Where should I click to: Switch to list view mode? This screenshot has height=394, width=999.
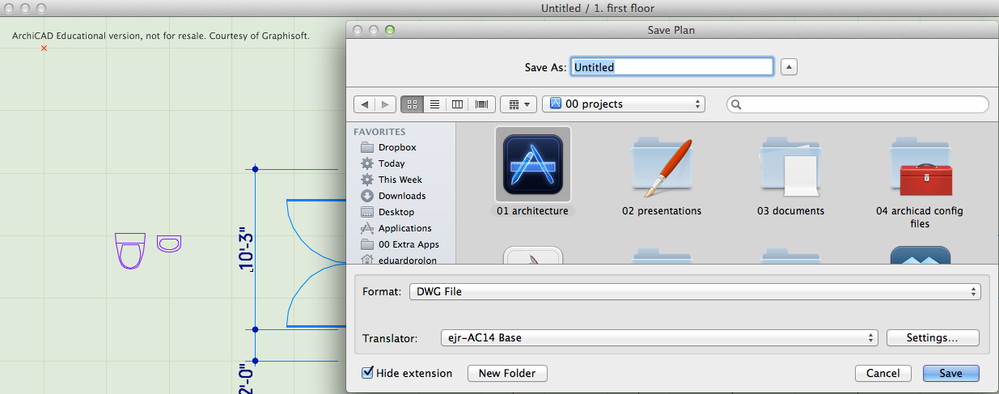(435, 104)
